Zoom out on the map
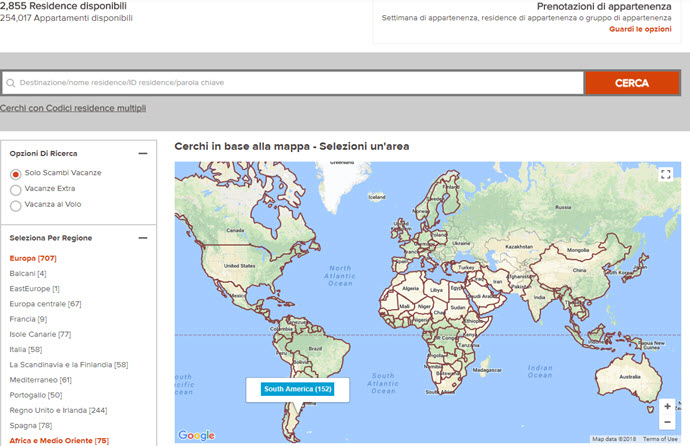The width and height of the screenshot is (690, 446). pyautogui.click(x=667, y=423)
